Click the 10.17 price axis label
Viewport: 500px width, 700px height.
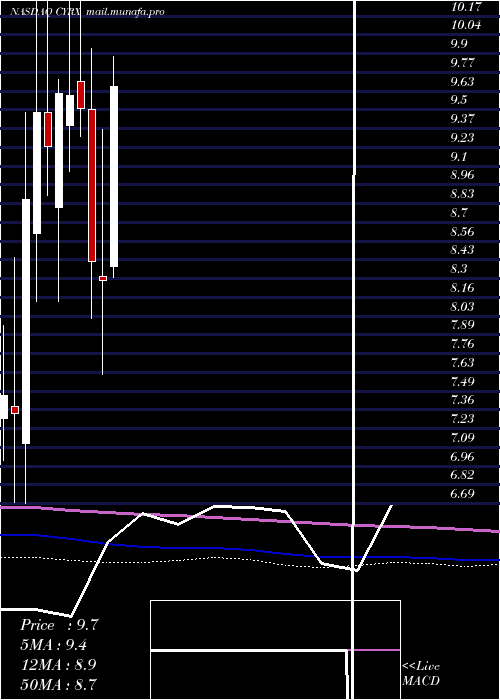tap(466, 7)
